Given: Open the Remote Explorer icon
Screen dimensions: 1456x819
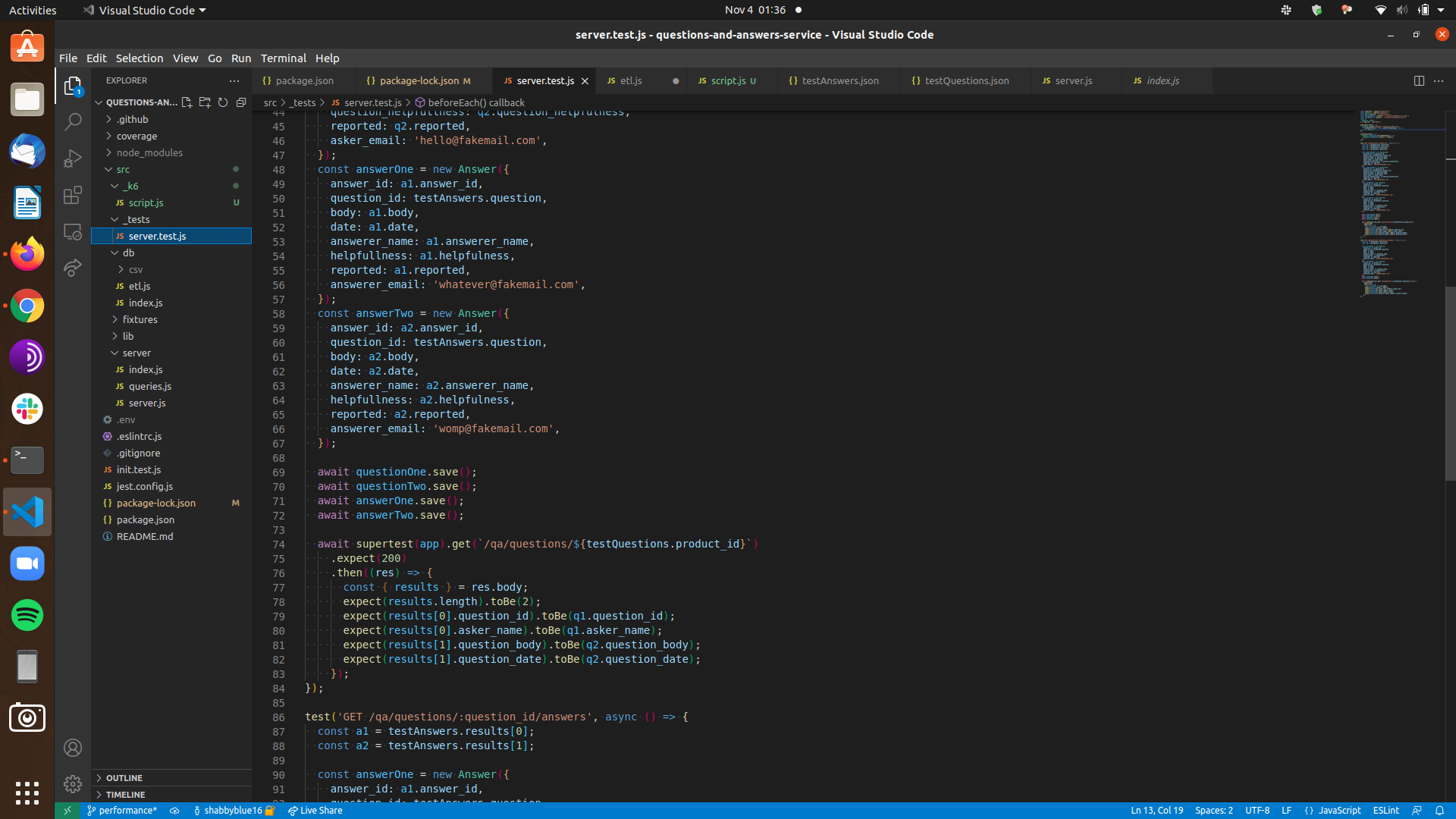Looking at the screenshot, I should click(73, 231).
